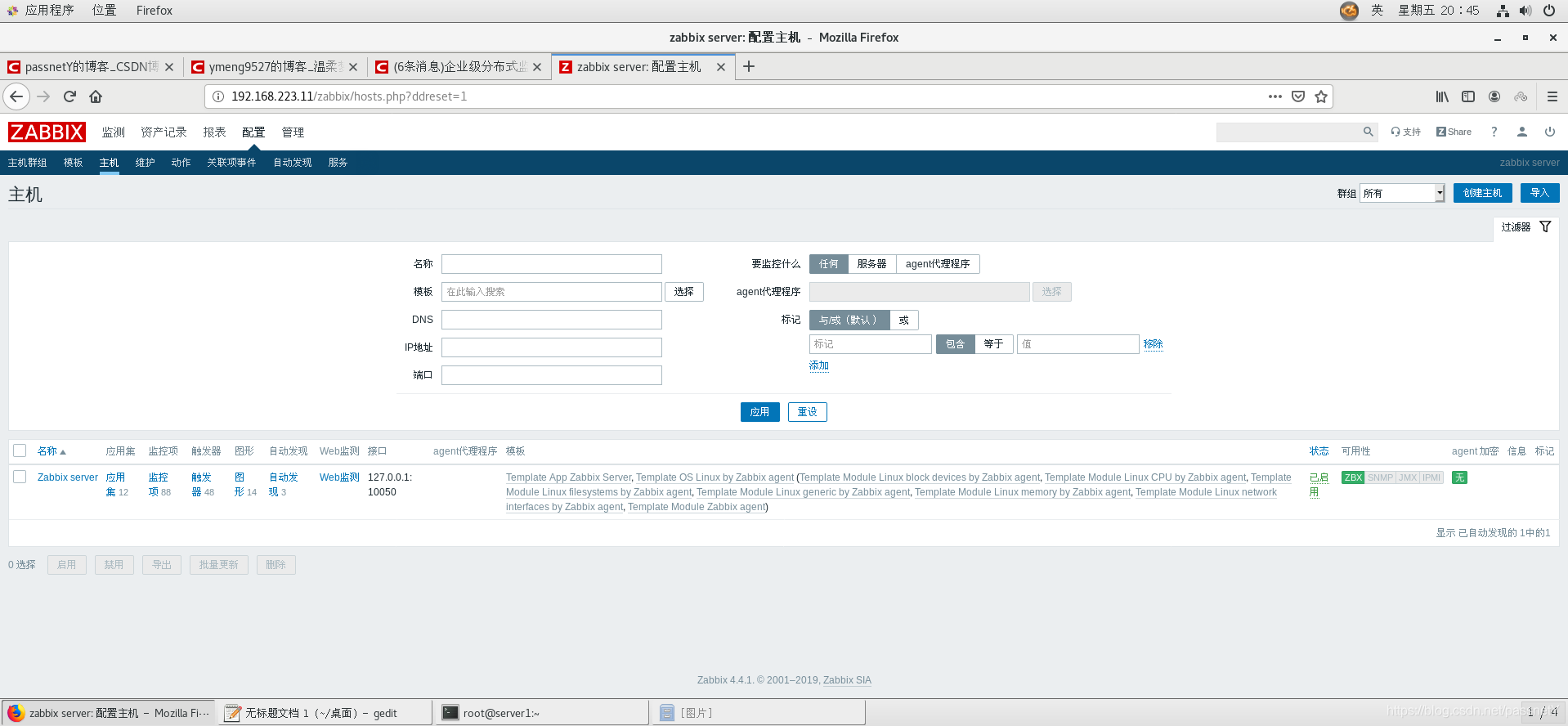Choose '包含' tag operator
The height and width of the screenshot is (726, 1568).
click(x=955, y=344)
